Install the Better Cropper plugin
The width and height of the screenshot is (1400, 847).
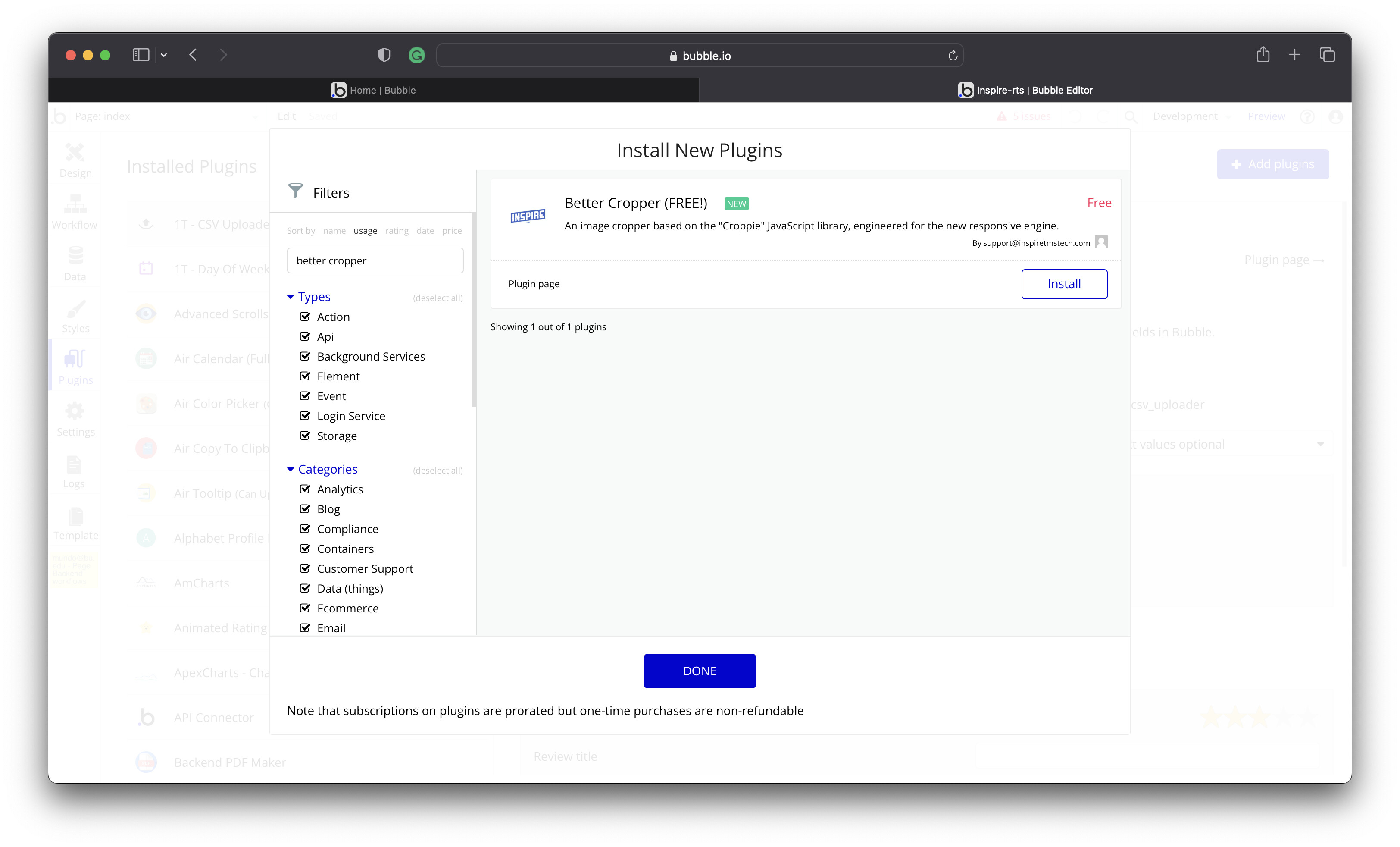point(1064,284)
